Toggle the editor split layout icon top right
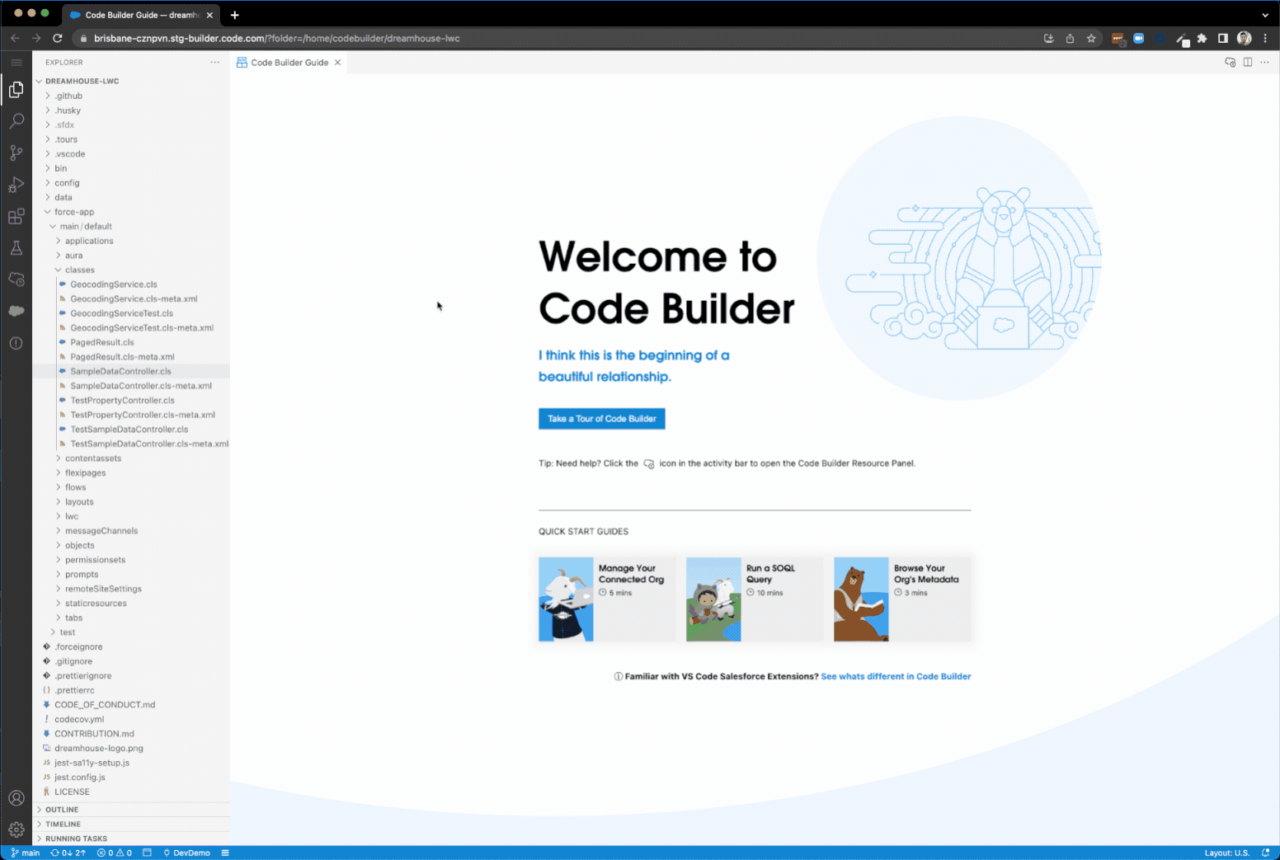 click(1247, 62)
